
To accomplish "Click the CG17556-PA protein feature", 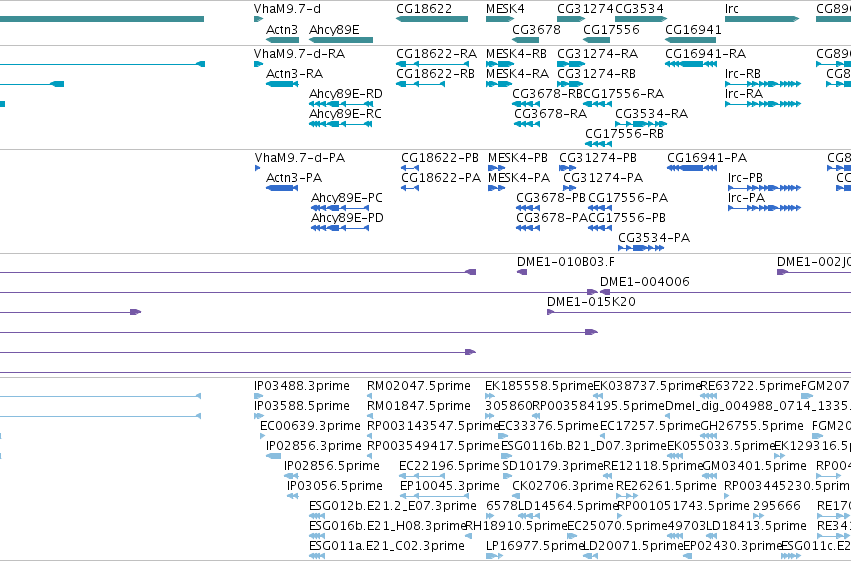I will pyautogui.click(x=600, y=208).
